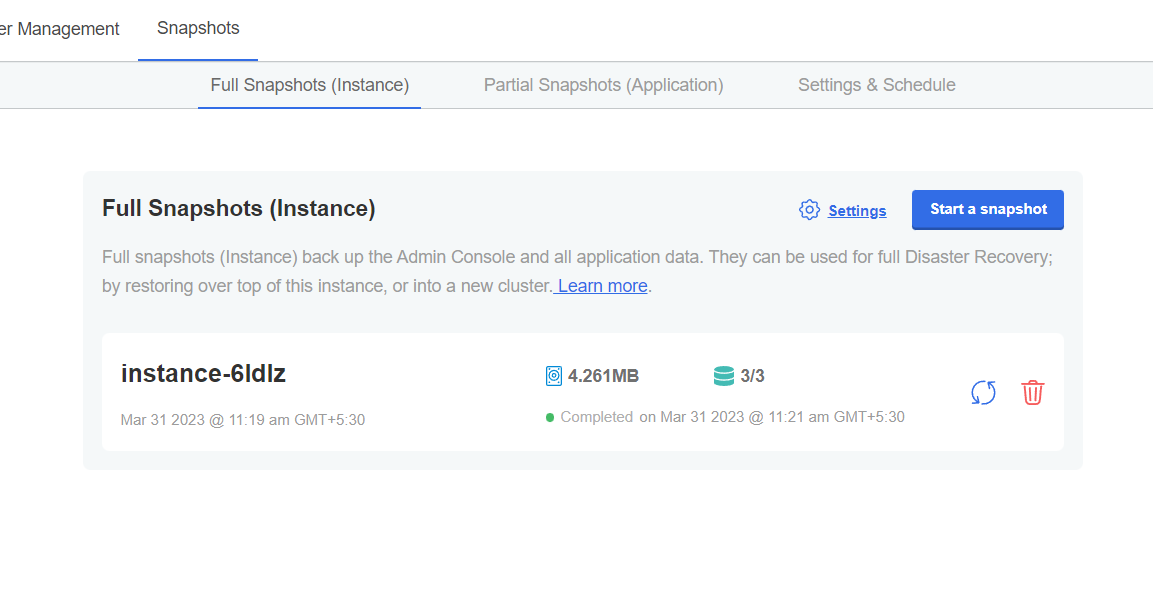Click the 11:19 am snapshot start timestamp
Viewport: 1153px width, 612px height.
243,420
